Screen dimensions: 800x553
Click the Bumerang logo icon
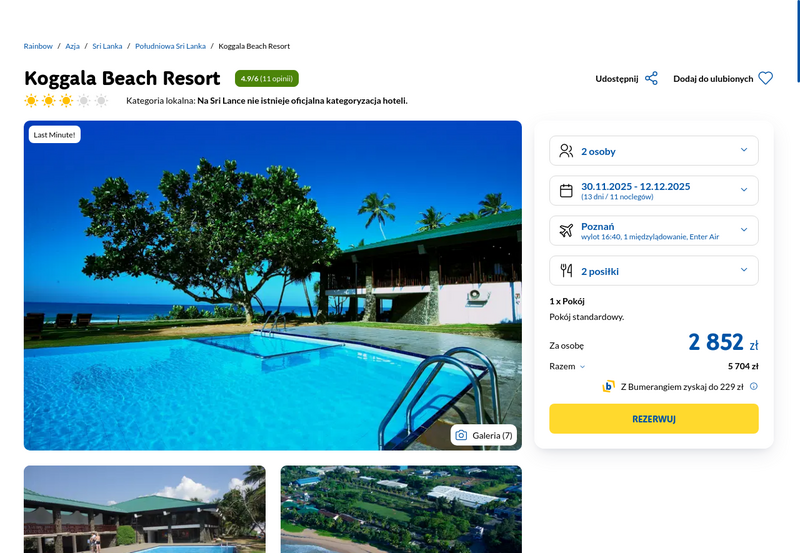click(x=608, y=387)
